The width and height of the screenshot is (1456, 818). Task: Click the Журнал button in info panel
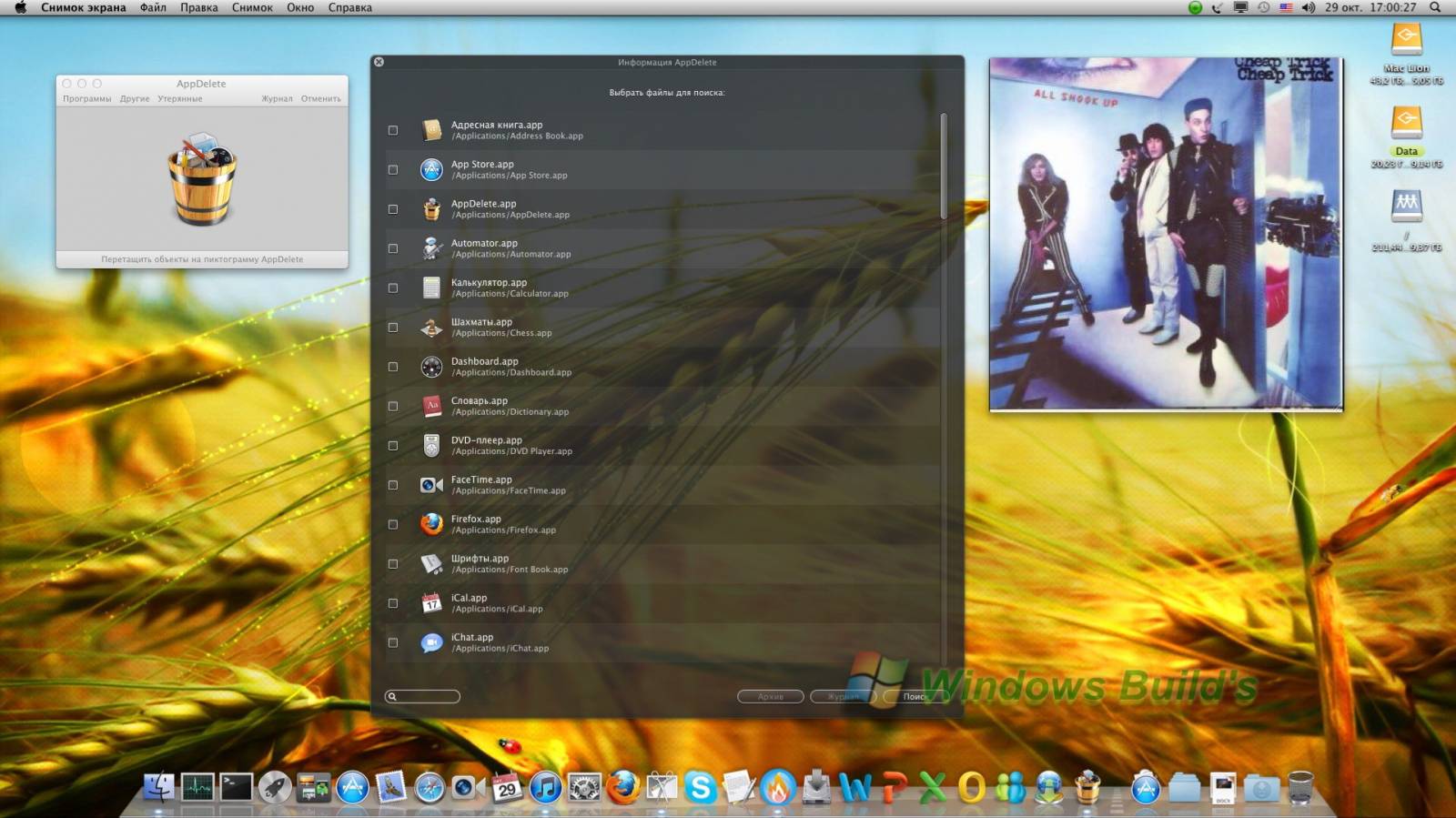(x=844, y=696)
